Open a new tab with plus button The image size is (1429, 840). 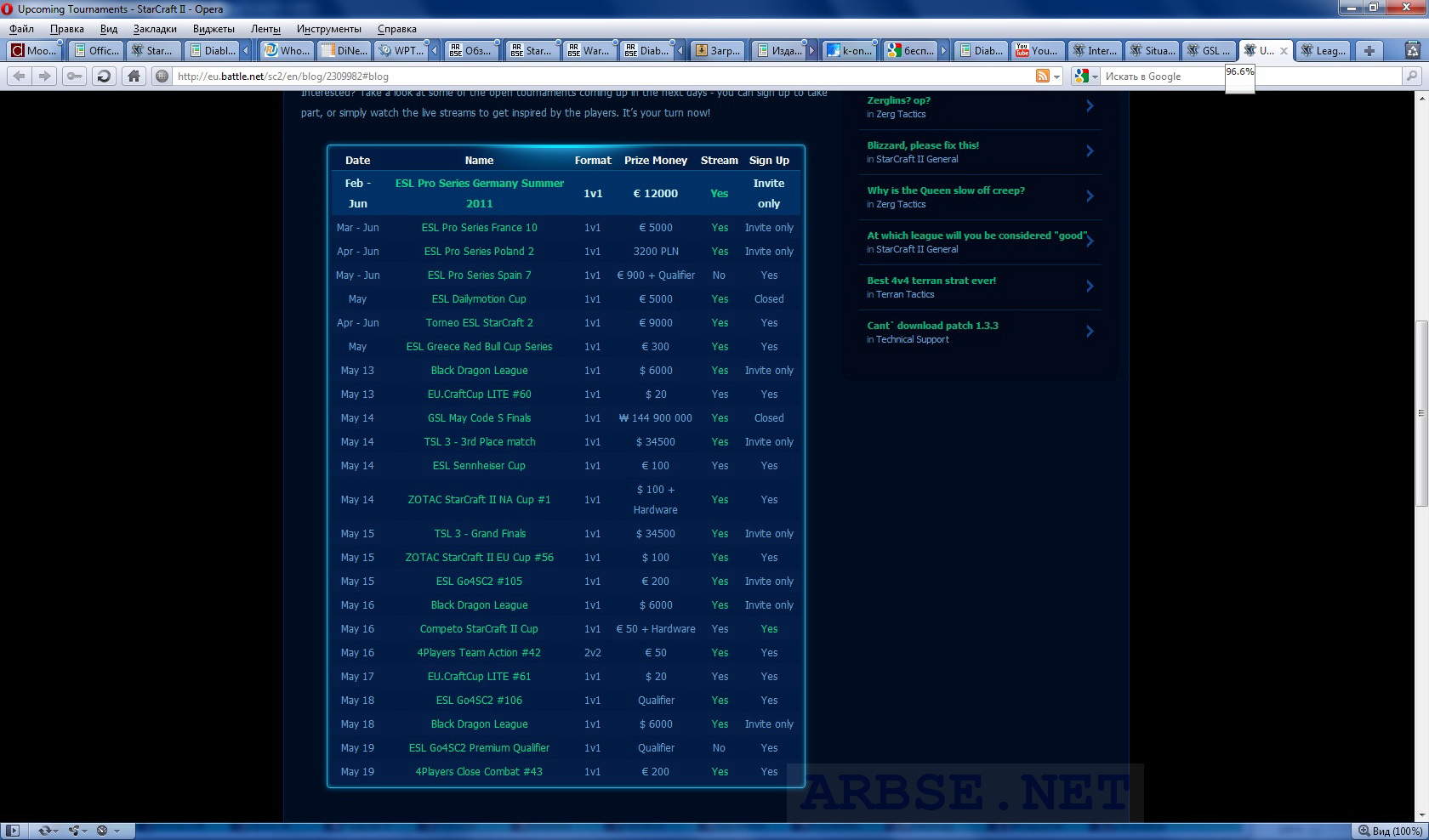click(x=1369, y=50)
